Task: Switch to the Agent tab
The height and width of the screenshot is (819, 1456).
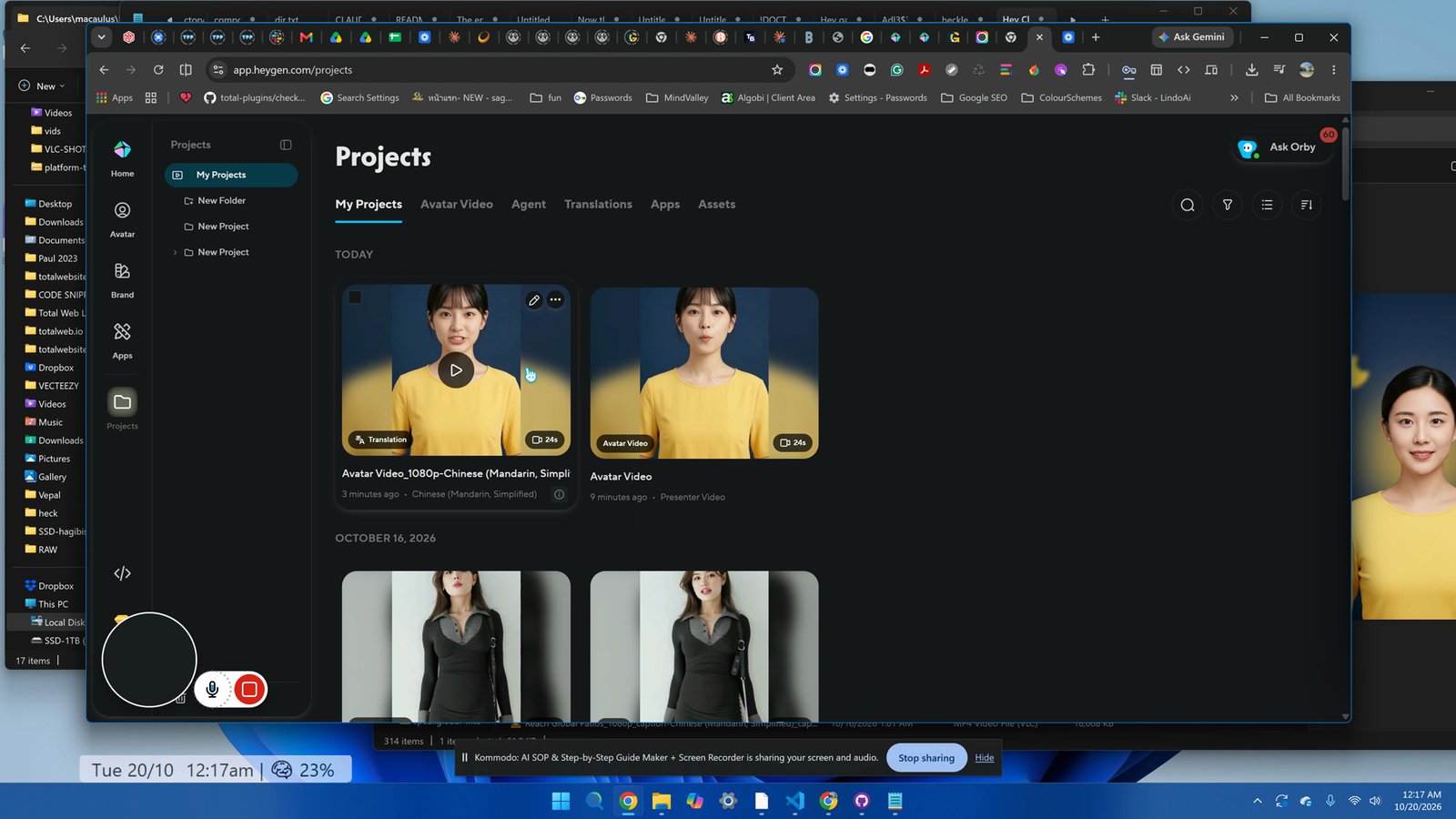Action: point(529,204)
